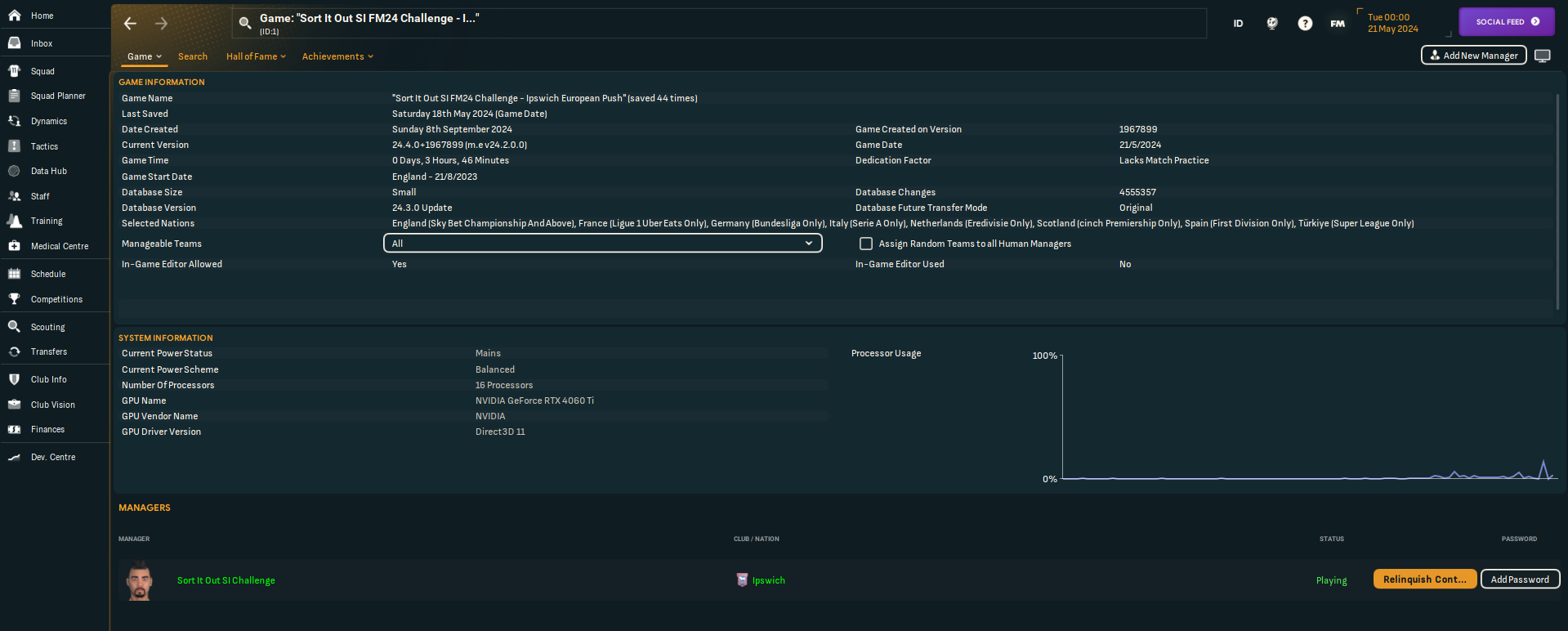Open the help question mark icon
The width and height of the screenshot is (1568, 631).
[x=1305, y=24]
